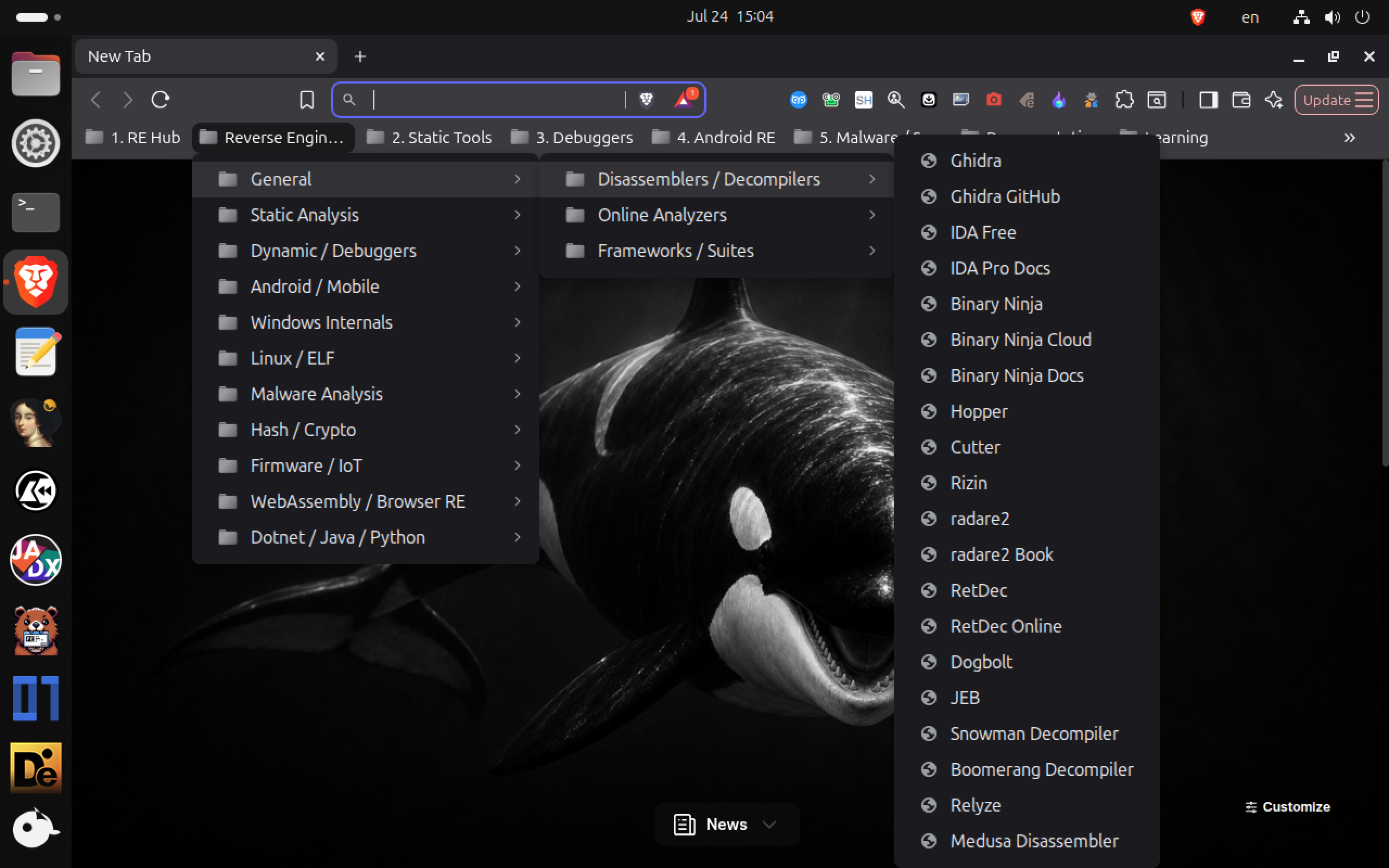Click the Update button
Screen dimensions: 1389x868
click(1336, 100)
